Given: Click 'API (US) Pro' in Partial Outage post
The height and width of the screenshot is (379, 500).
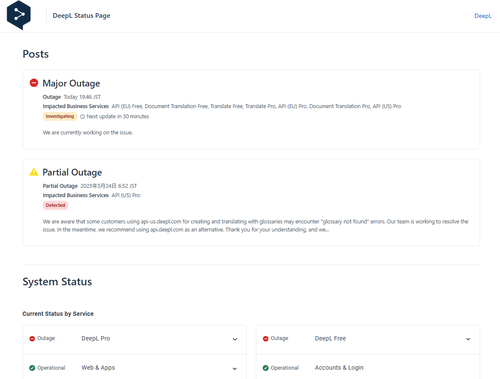Looking at the screenshot, I should pyautogui.click(x=126, y=195).
